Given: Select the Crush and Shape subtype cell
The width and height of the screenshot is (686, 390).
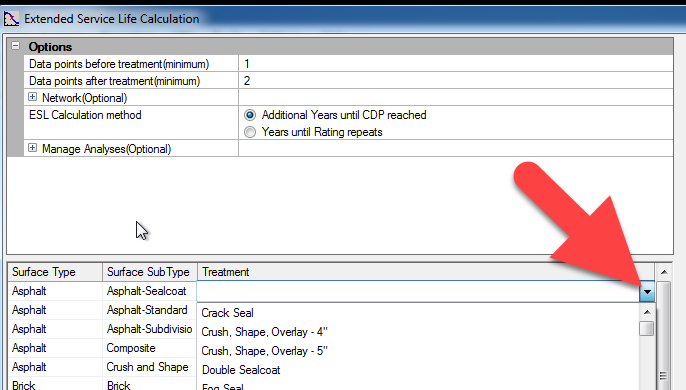Looking at the screenshot, I should coord(150,367).
